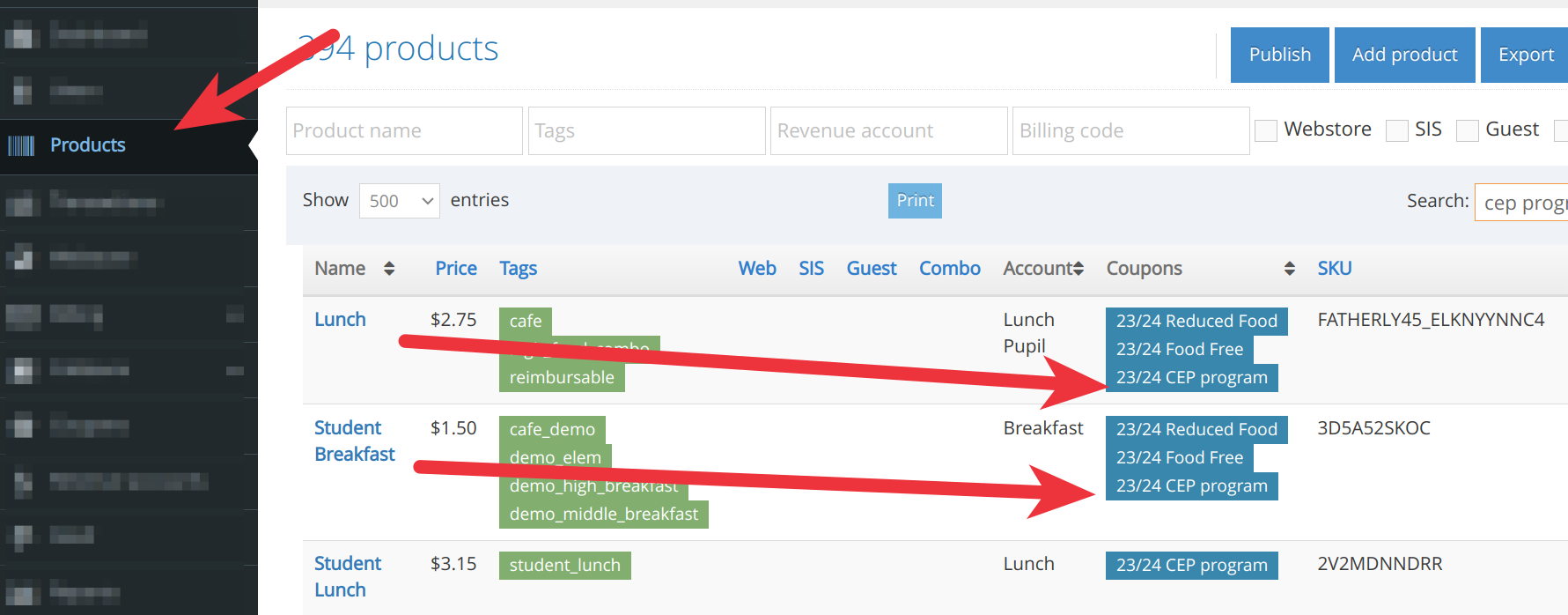Click sort arrows next to Name column
Screen dimensions: 1568x615
click(389, 269)
